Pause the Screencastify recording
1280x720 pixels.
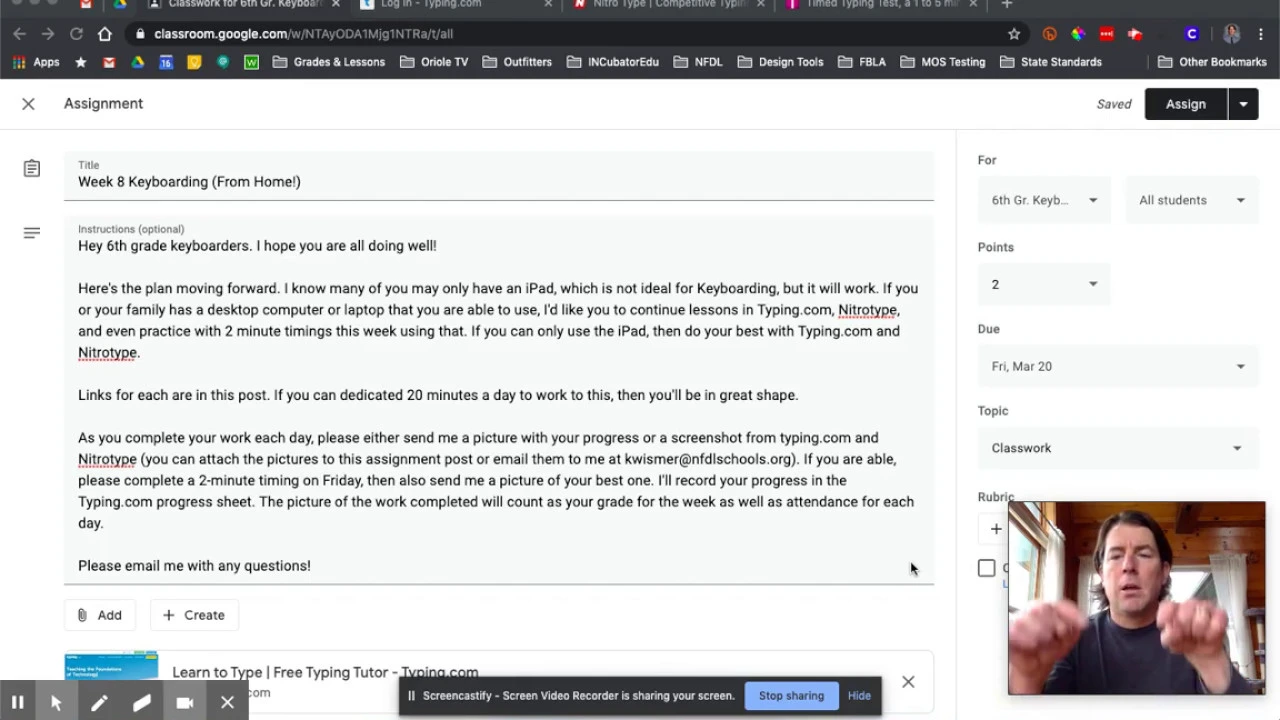17,702
